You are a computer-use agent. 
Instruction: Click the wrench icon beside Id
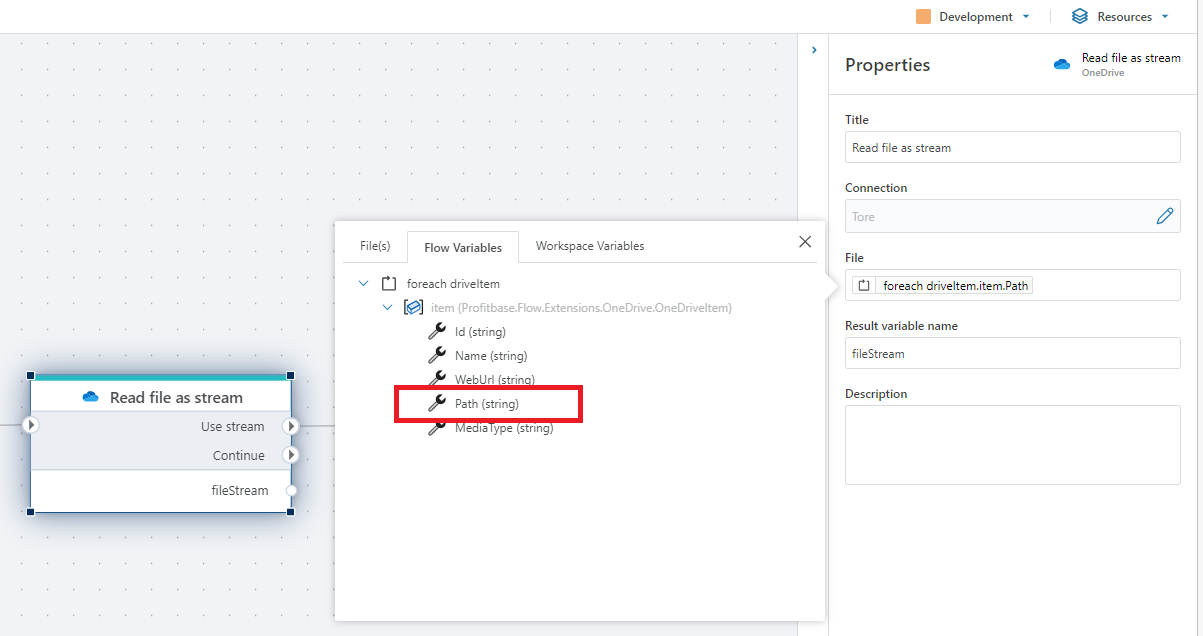(x=437, y=331)
